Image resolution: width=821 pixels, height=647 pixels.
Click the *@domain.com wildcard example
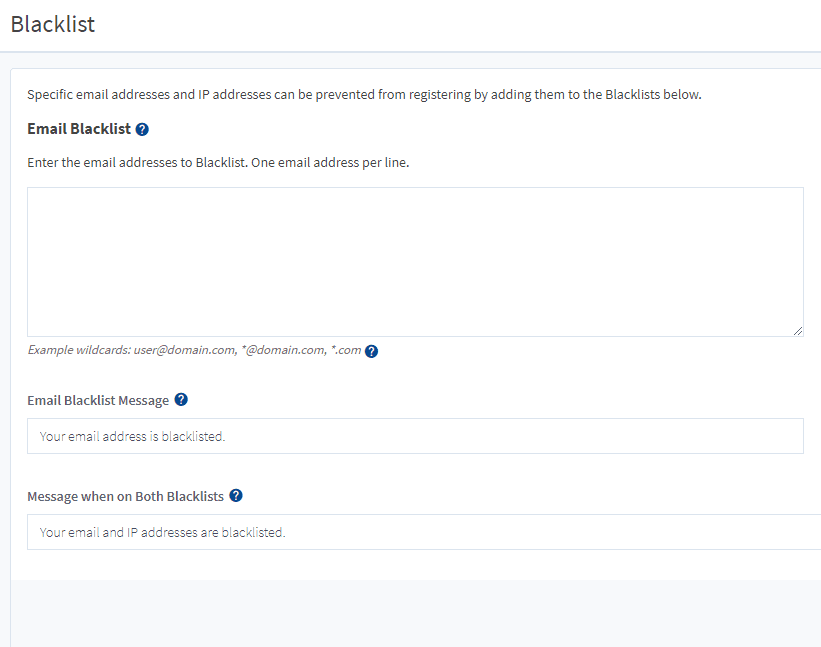283,350
